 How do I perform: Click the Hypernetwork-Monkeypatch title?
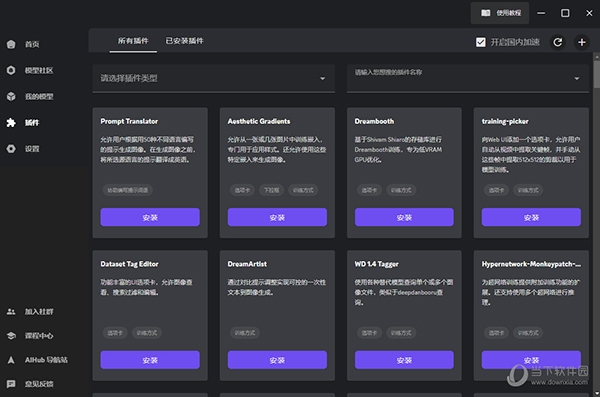click(x=531, y=264)
